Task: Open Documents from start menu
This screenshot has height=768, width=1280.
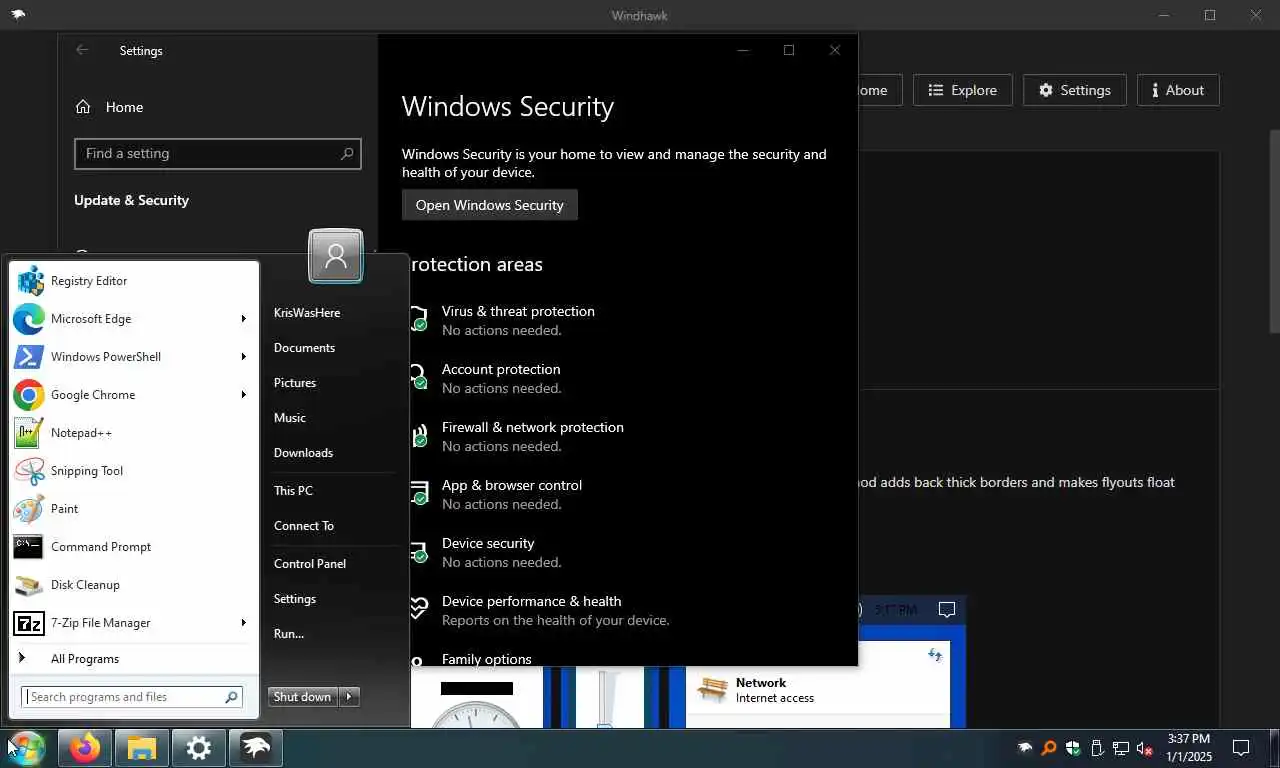Action: [x=304, y=348]
